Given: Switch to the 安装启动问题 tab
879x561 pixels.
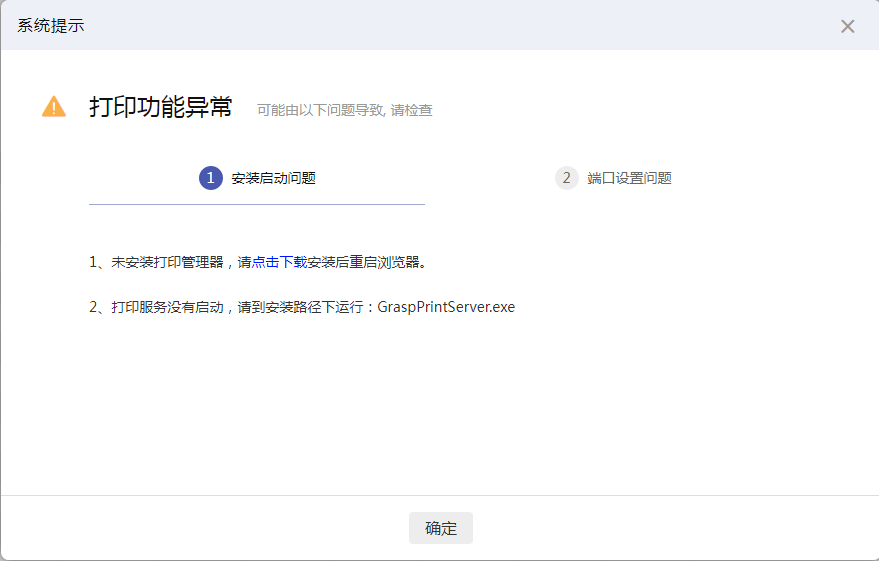Looking at the screenshot, I should pyautogui.click(x=257, y=178).
